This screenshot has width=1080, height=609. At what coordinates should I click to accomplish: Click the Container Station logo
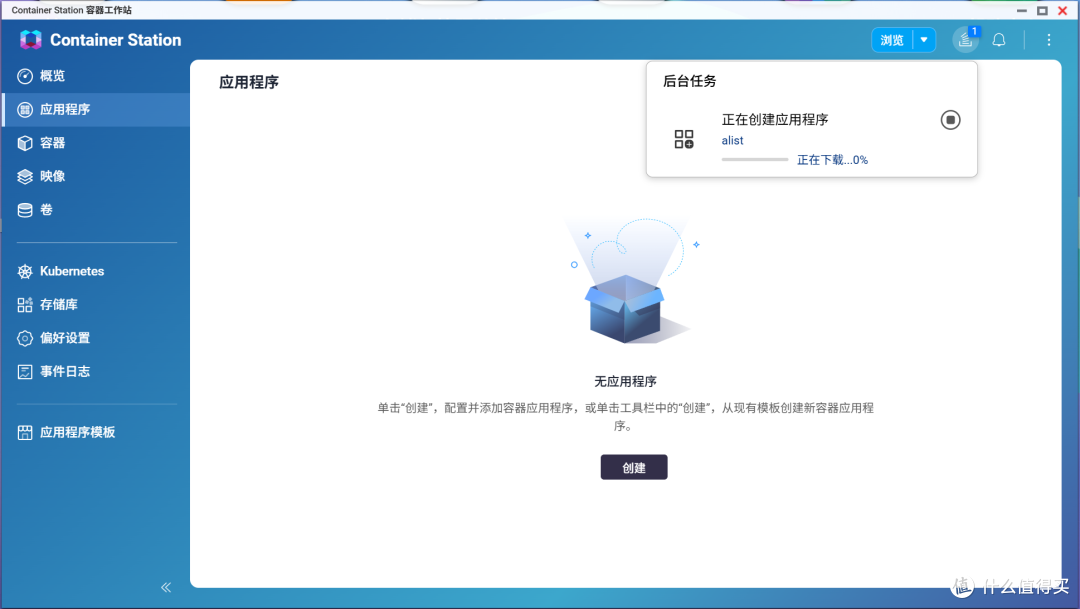(31, 40)
